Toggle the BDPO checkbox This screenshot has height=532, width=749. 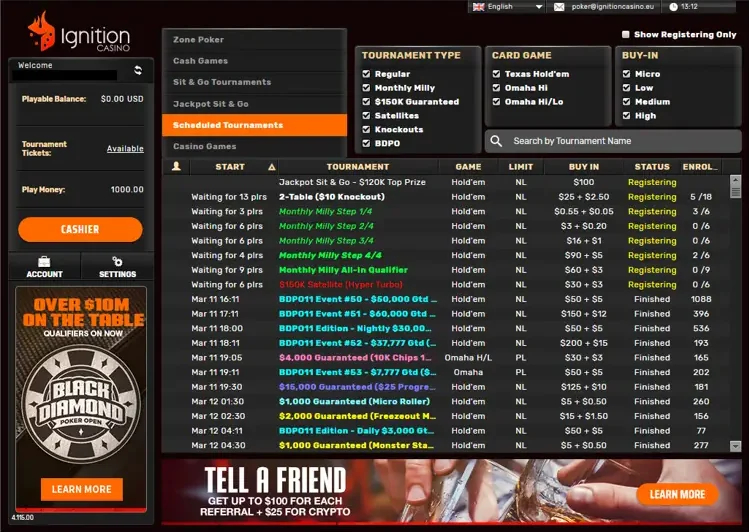pos(366,143)
